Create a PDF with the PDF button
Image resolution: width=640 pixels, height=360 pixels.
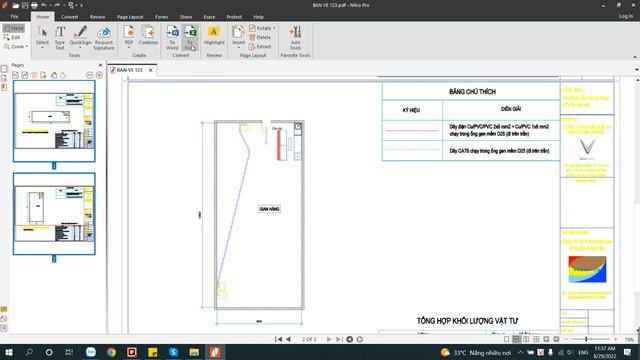129,36
